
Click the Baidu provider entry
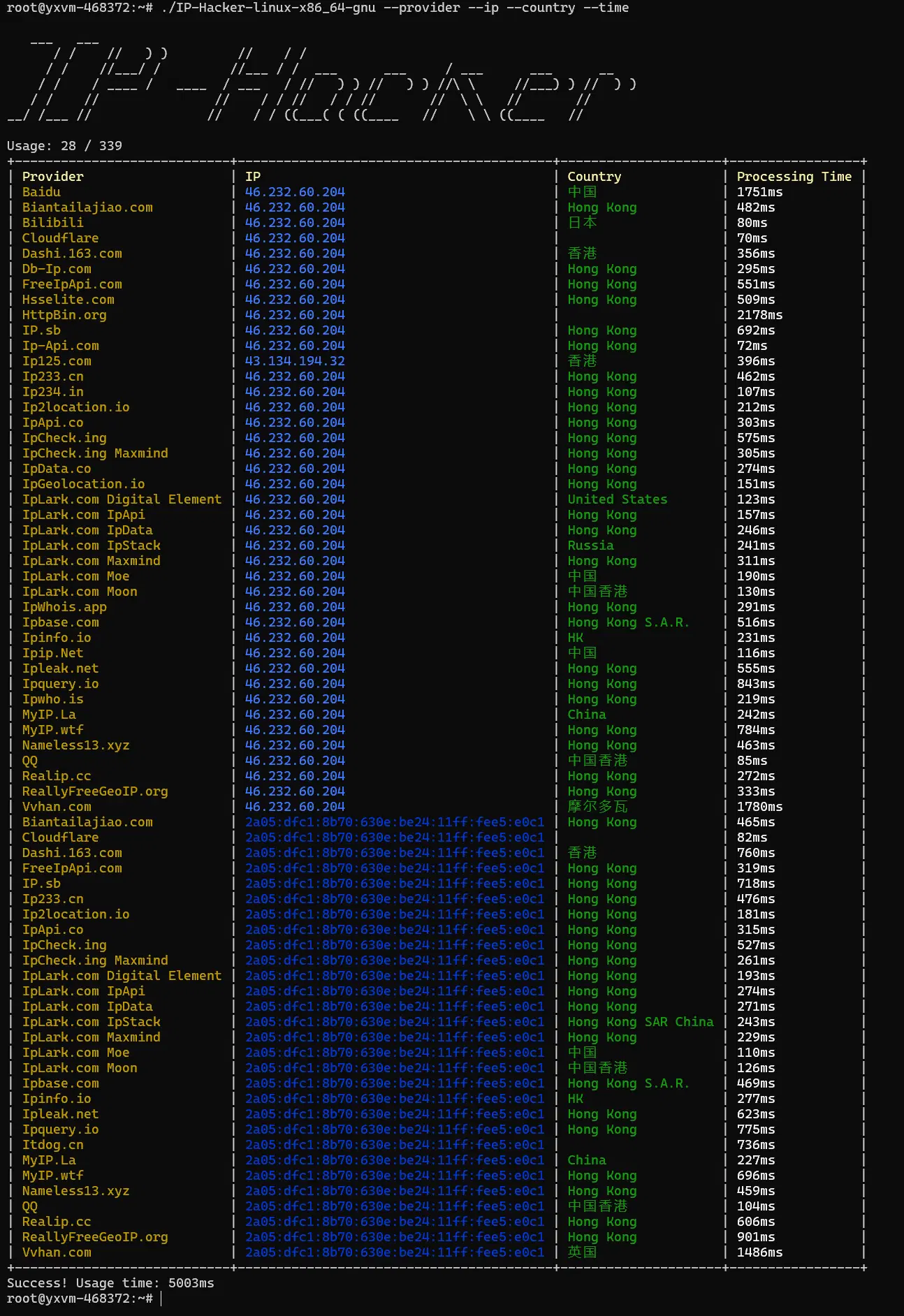click(41, 192)
